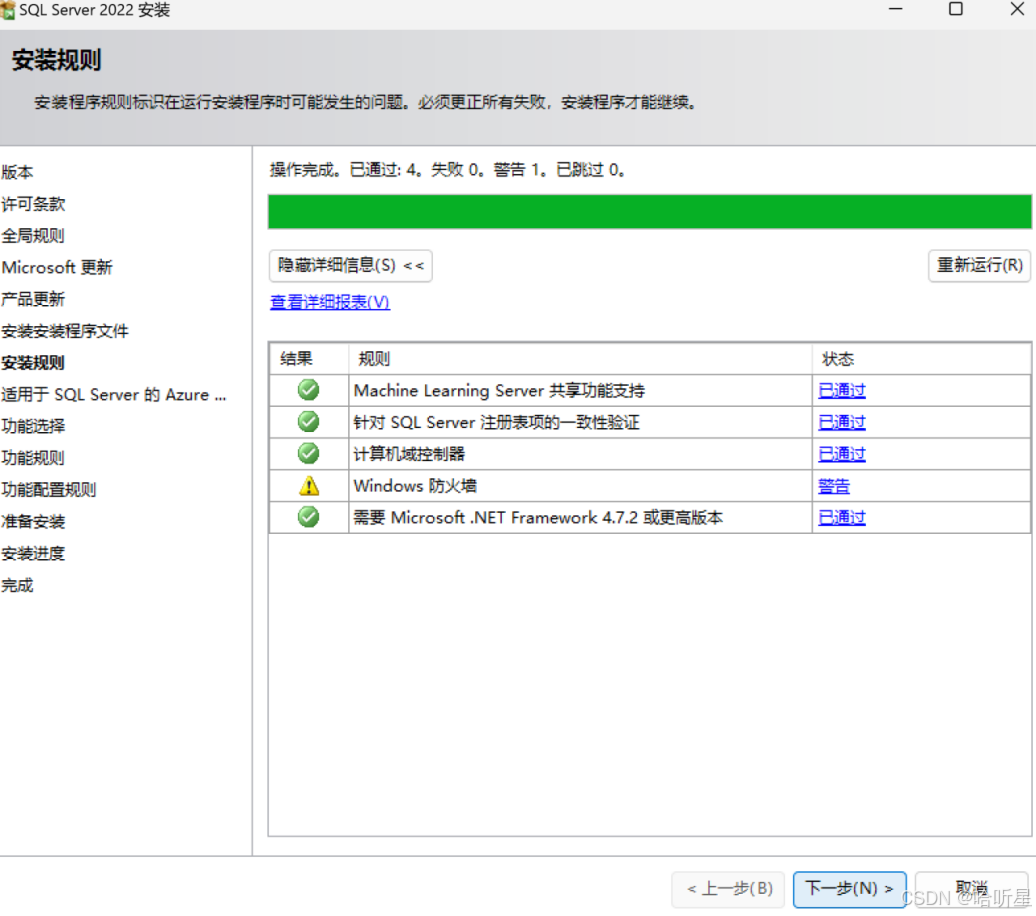This screenshot has width=1036, height=916.
Task: Select 功能配置规则 step in sidebar
Action: [x=49, y=490]
